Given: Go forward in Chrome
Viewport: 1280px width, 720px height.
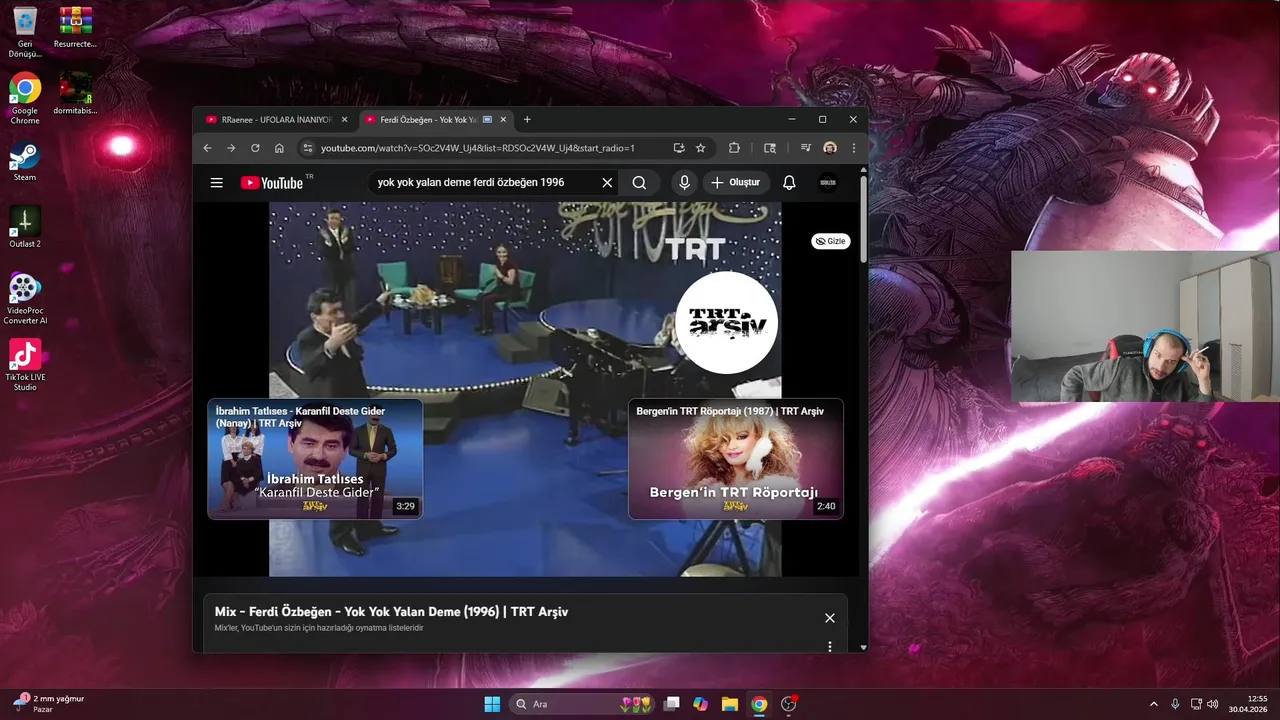Looking at the screenshot, I should (x=231, y=148).
